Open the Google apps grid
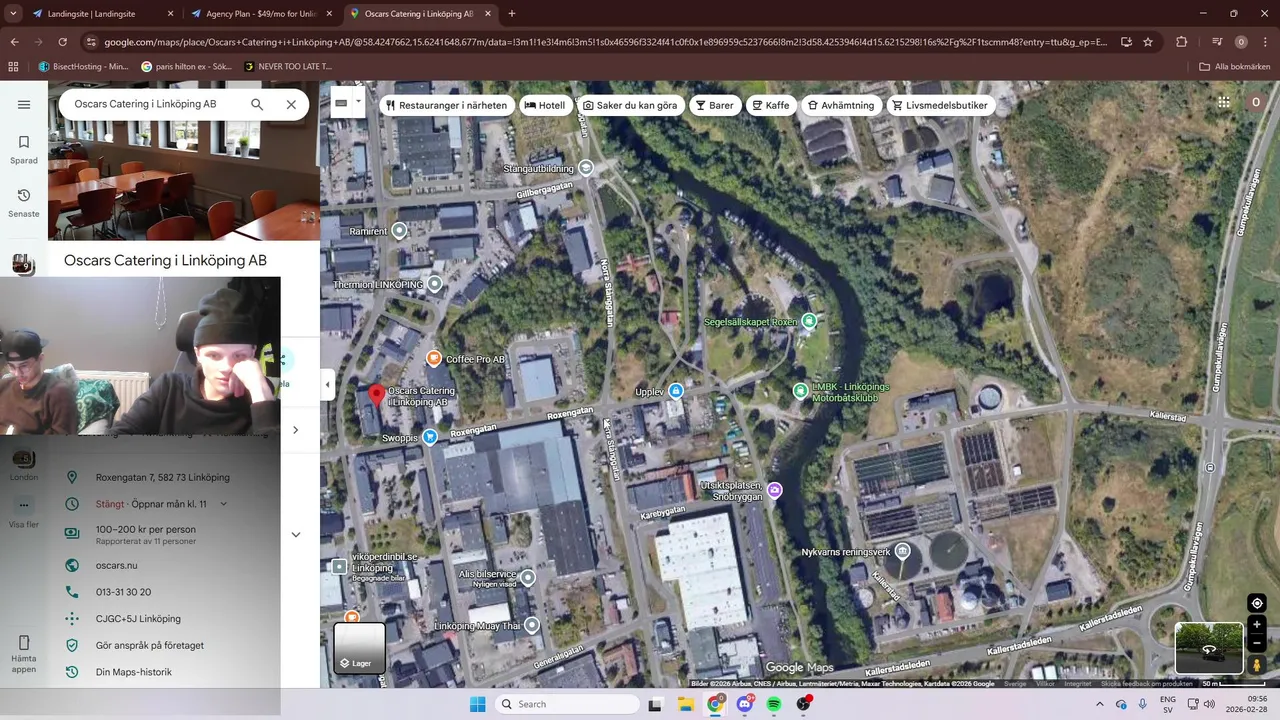The width and height of the screenshot is (1280, 720). click(x=1224, y=102)
